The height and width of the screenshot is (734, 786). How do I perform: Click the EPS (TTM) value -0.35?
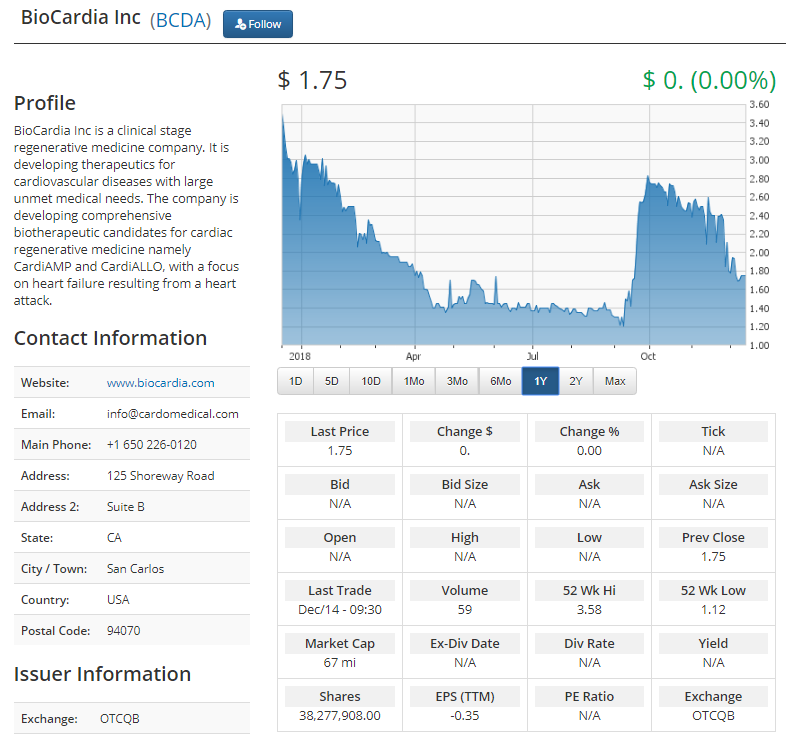(x=465, y=716)
